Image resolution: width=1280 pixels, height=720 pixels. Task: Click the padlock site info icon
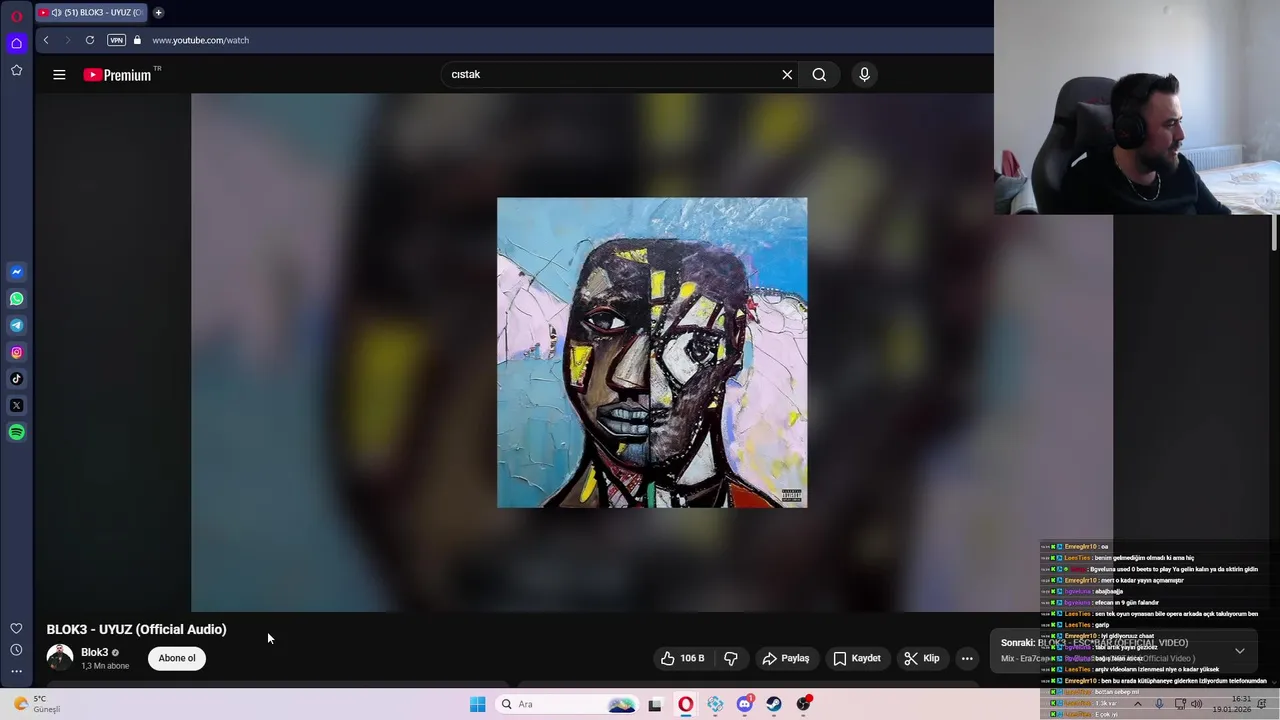(138, 40)
